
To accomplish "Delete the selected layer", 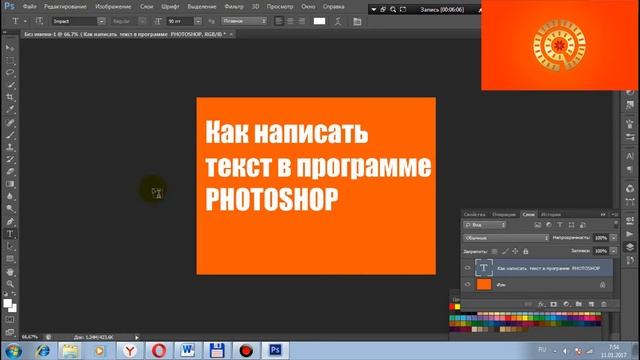I will coord(604,304).
